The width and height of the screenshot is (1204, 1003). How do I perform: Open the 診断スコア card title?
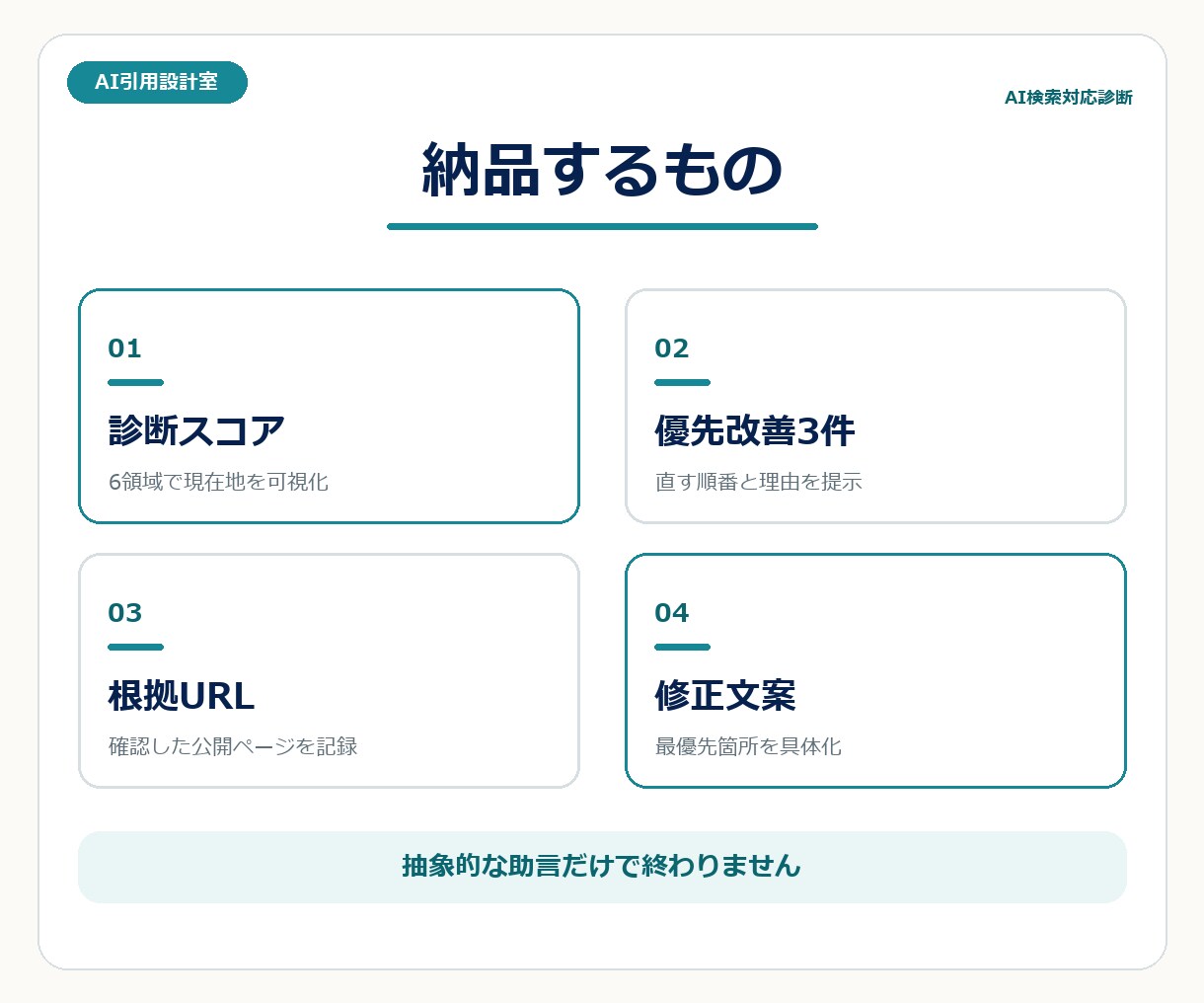pyautogui.click(x=196, y=430)
